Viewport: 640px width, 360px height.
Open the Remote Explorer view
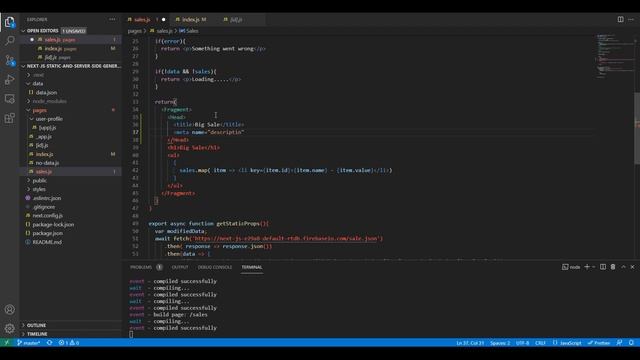(x=9, y=99)
